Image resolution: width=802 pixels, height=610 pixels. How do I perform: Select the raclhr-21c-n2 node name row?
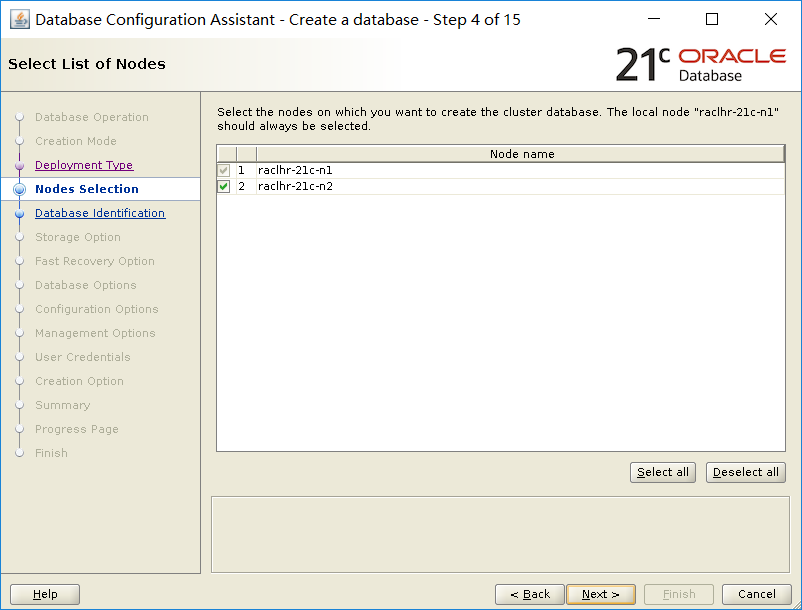click(520, 186)
